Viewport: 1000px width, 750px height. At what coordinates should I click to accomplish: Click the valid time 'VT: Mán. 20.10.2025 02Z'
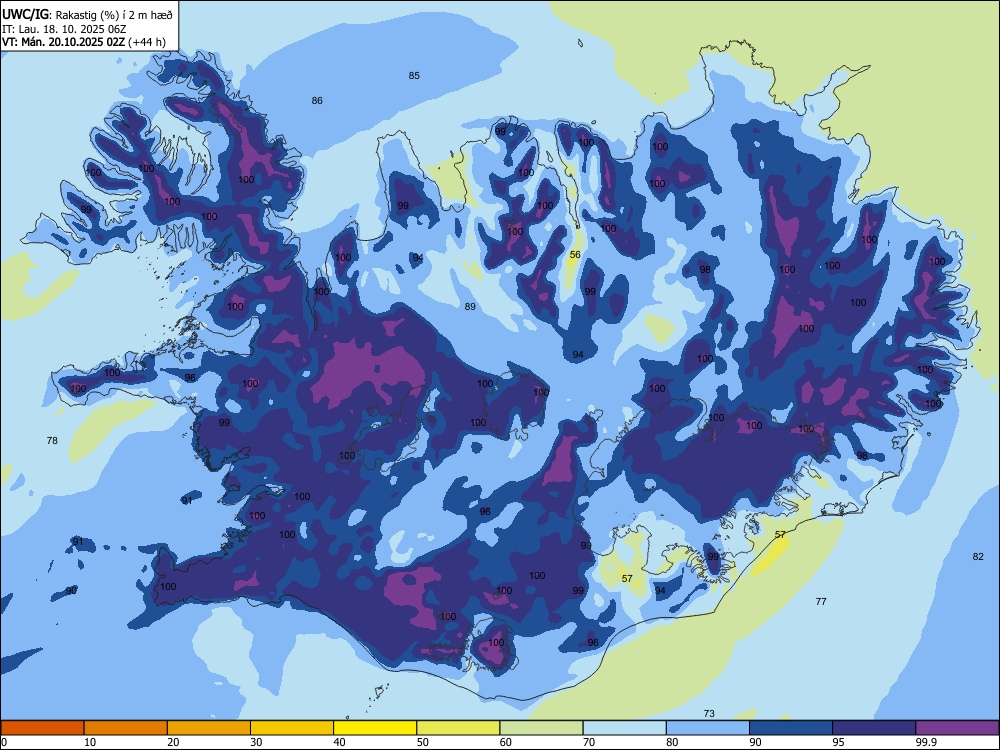click(64, 42)
